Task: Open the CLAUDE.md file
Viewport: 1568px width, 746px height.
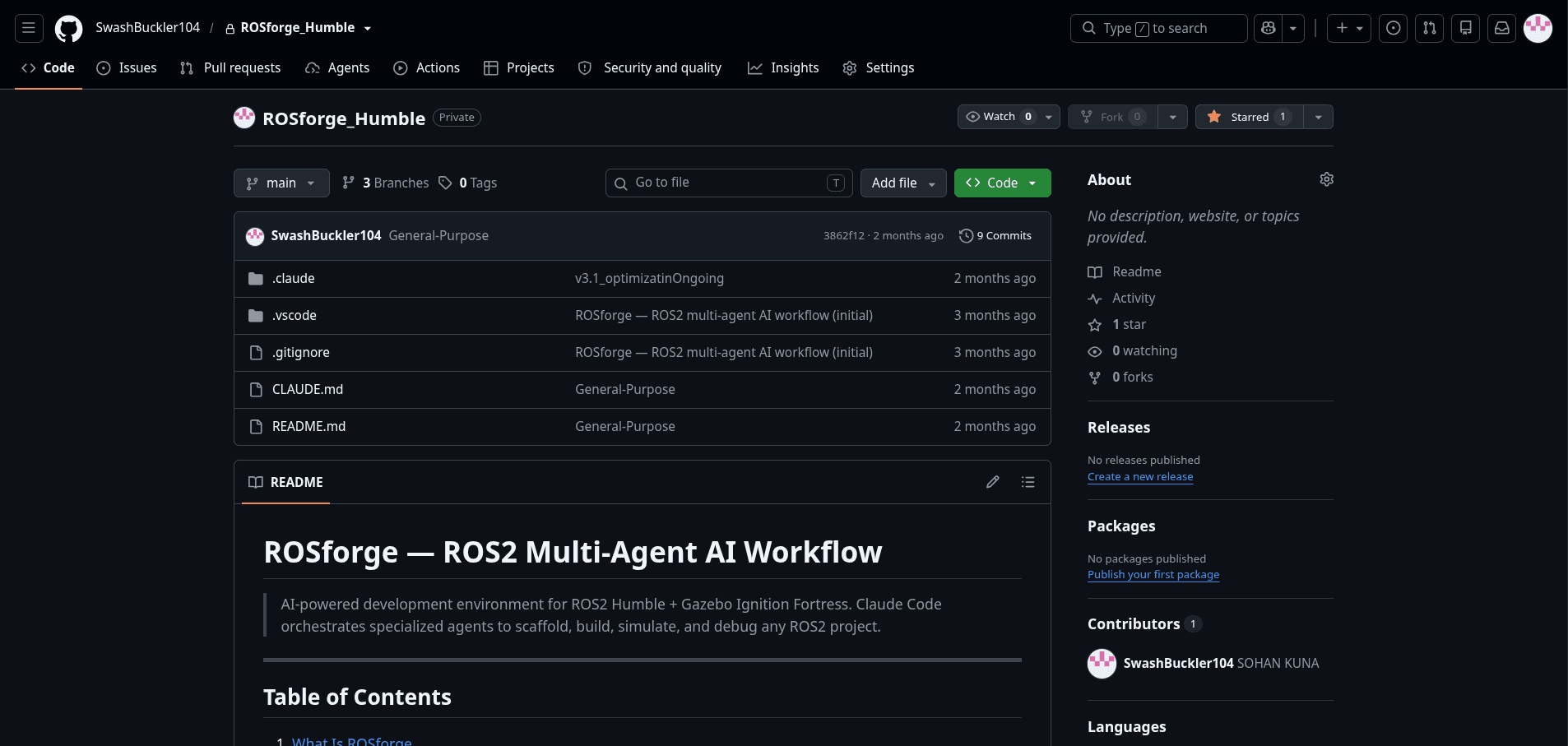Action: (x=308, y=390)
